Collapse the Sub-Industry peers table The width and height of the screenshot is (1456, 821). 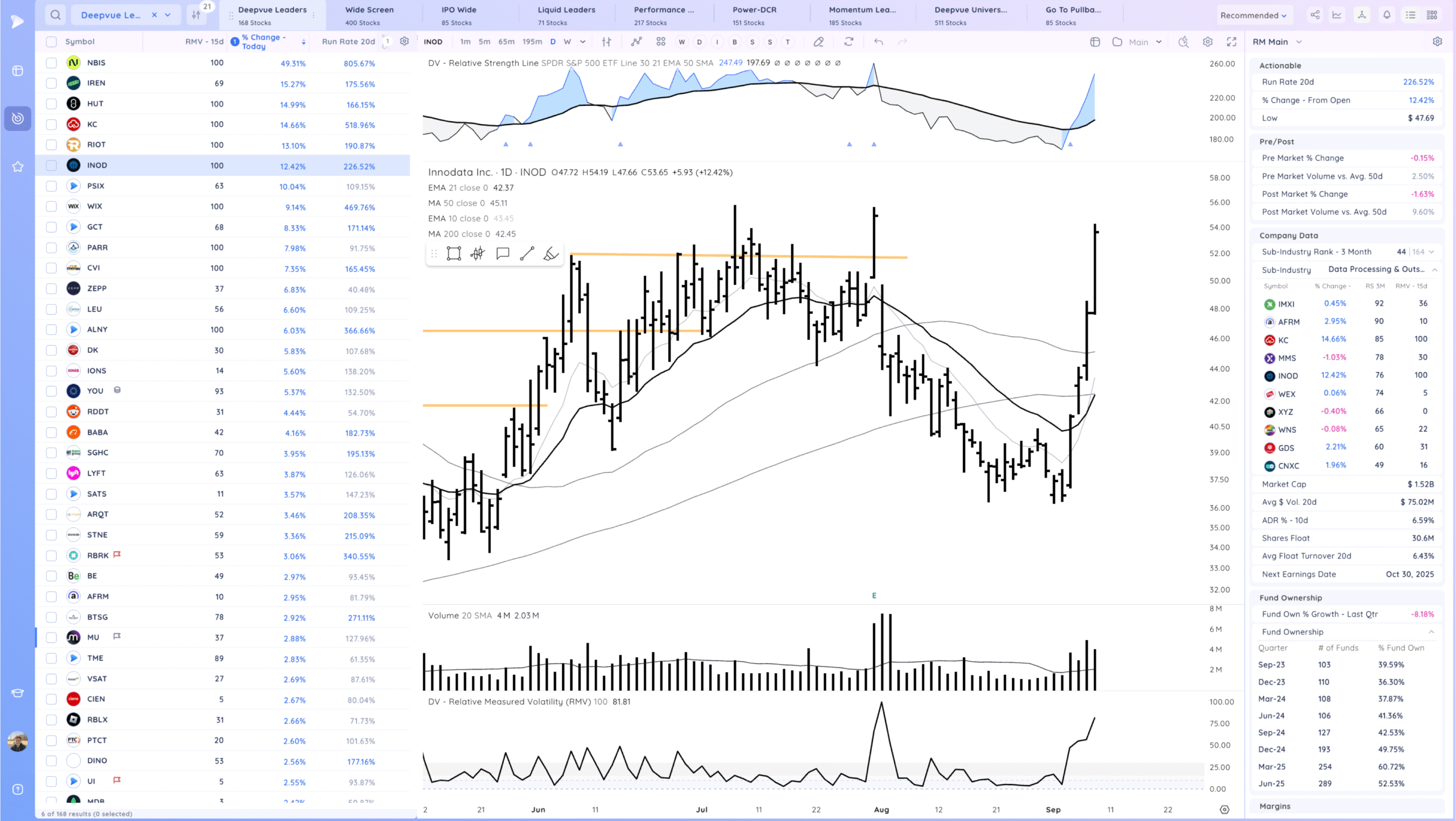pyautogui.click(x=1435, y=269)
